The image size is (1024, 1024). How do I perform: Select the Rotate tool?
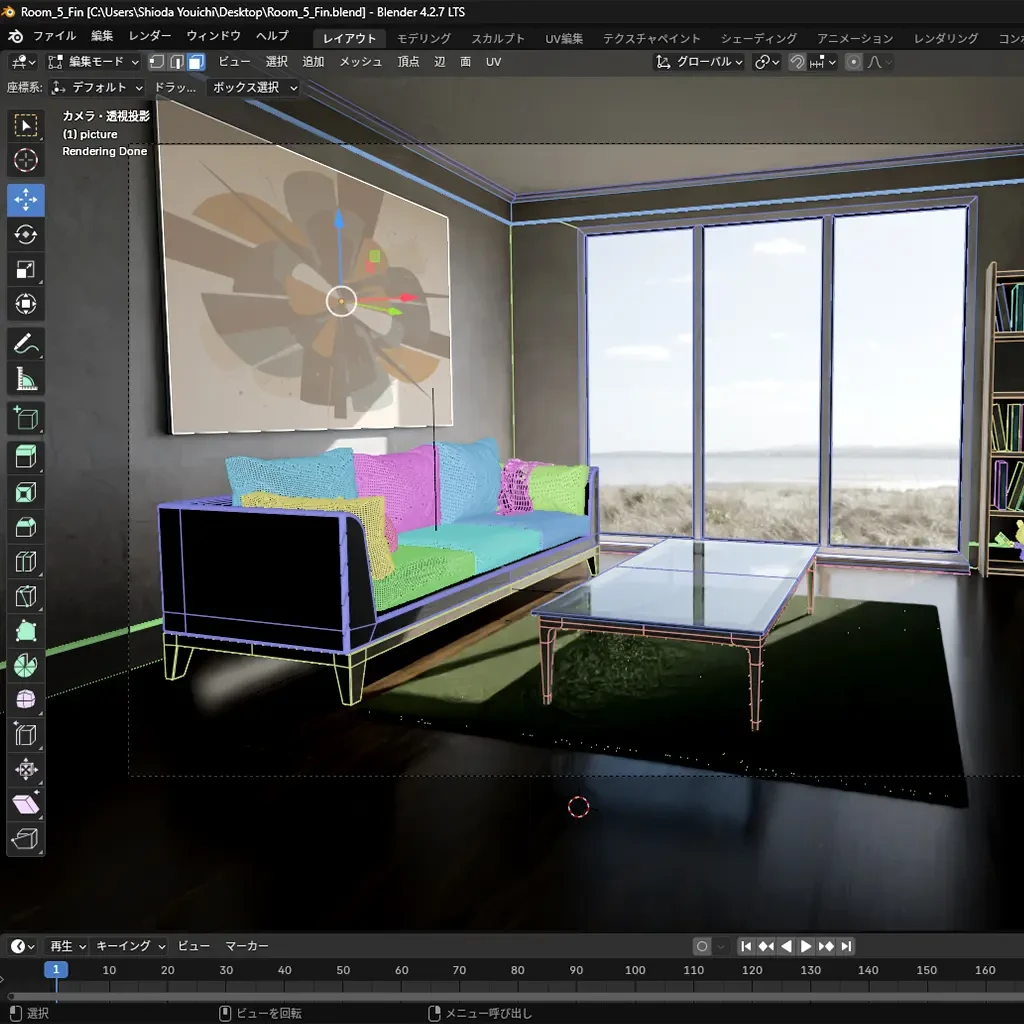26,235
